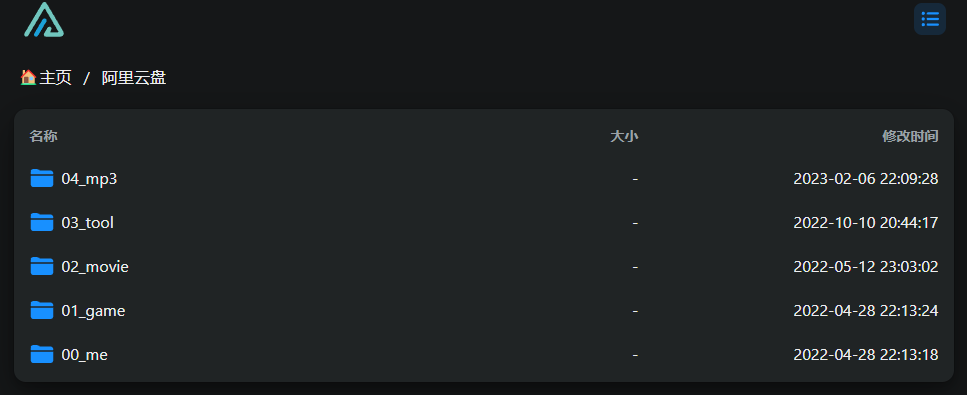The width and height of the screenshot is (967, 395).
Task: Open the 01_game folder name
Action: [93, 311]
